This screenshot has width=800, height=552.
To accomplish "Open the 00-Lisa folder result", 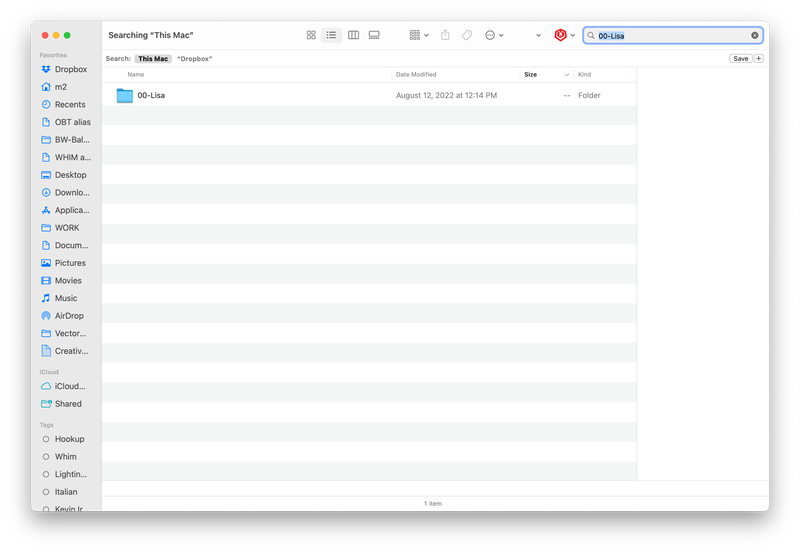I will tap(150, 96).
